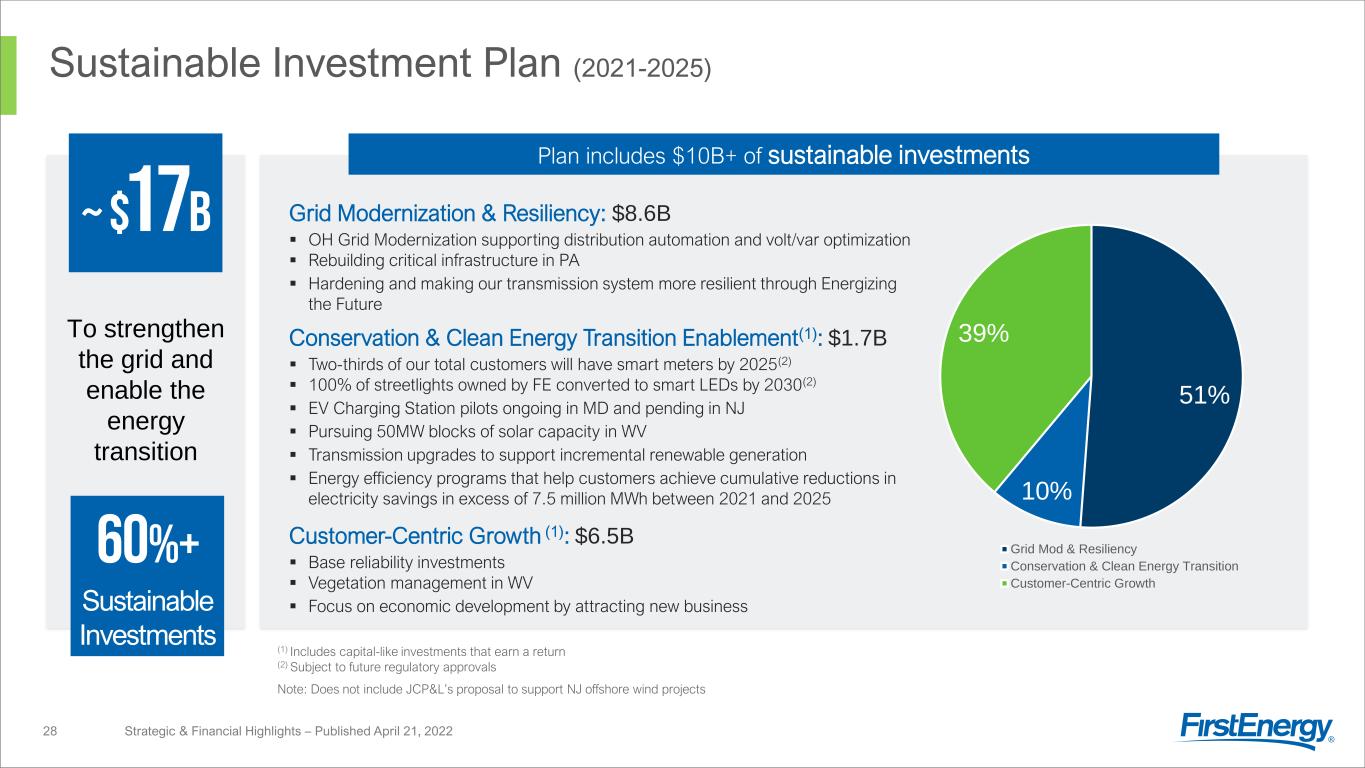1365x768 pixels.
Task: Click the 60%+ Sustainable Investments box
Action: point(147,575)
